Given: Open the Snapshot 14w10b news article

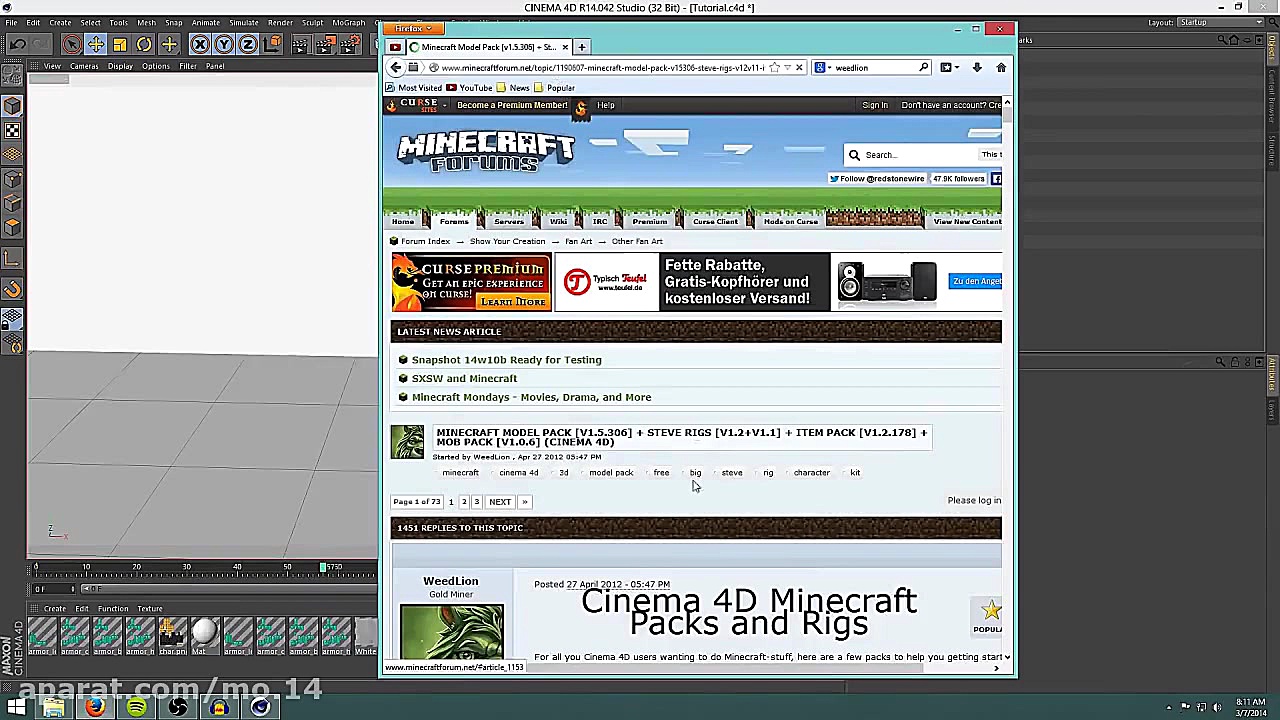Looking at the screenshot, I should point(506,359).
